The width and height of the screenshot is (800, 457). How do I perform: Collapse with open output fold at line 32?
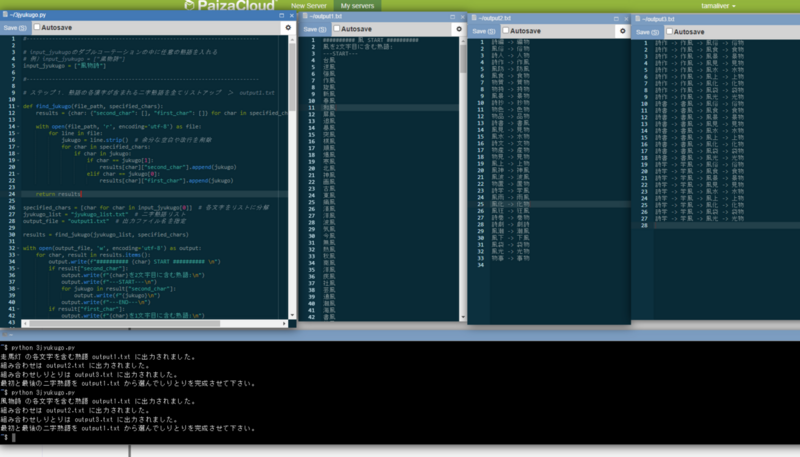(18, 248)
